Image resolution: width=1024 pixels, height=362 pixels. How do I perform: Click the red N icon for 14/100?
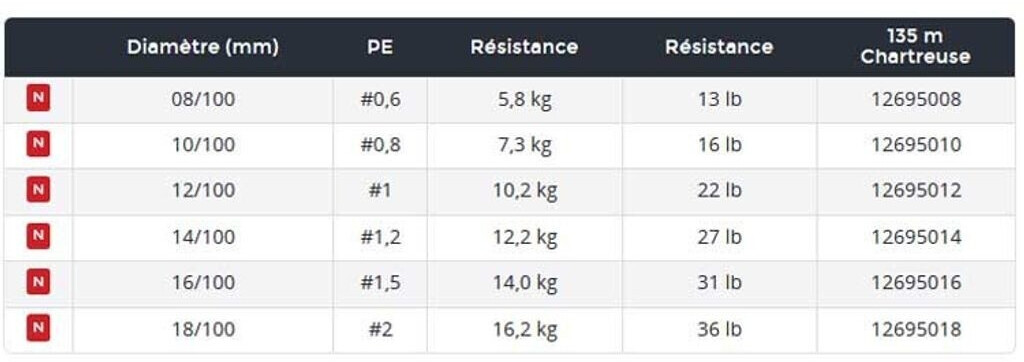(38, 237)
